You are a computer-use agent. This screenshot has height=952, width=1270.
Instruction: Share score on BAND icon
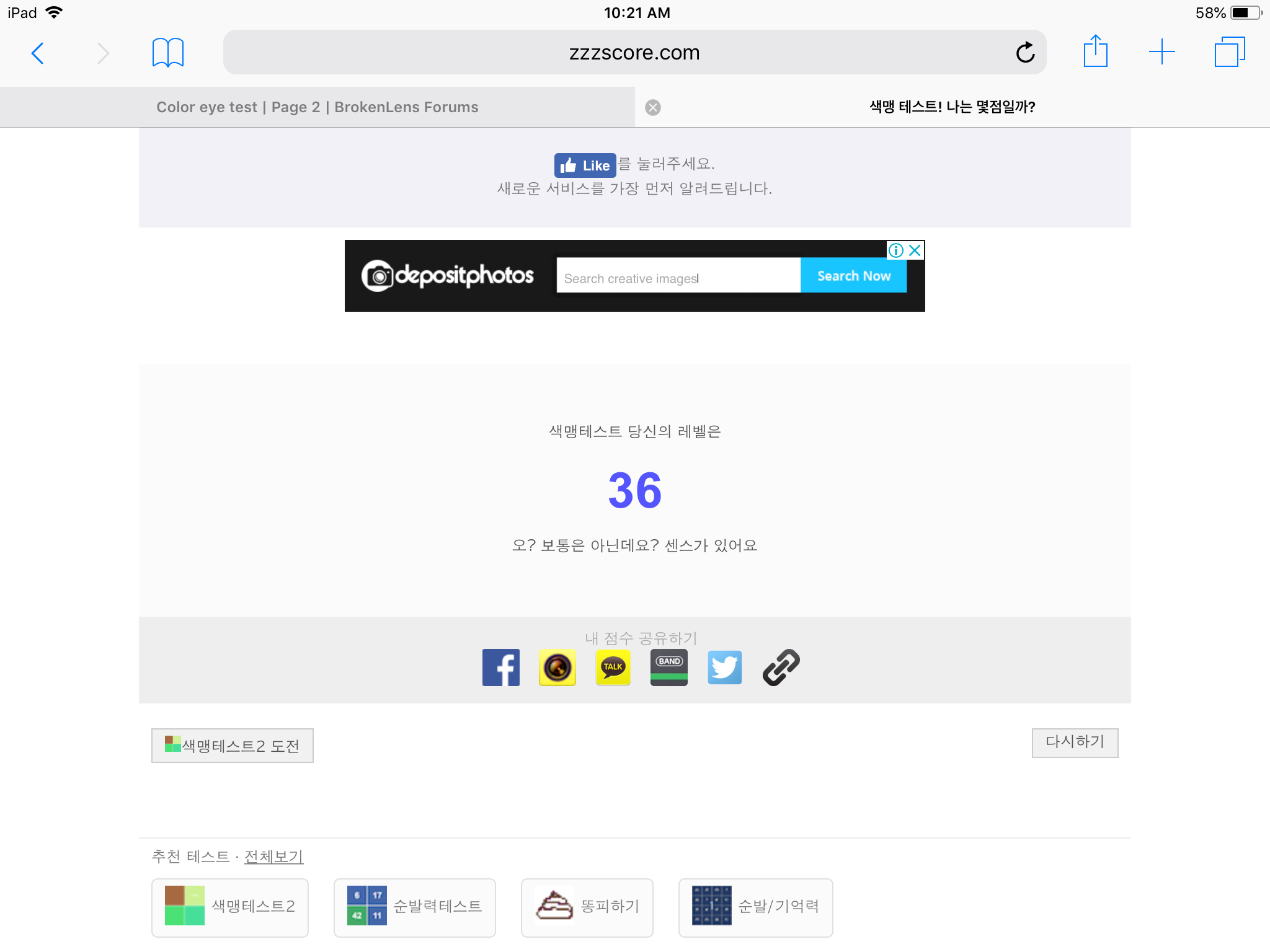668,668
